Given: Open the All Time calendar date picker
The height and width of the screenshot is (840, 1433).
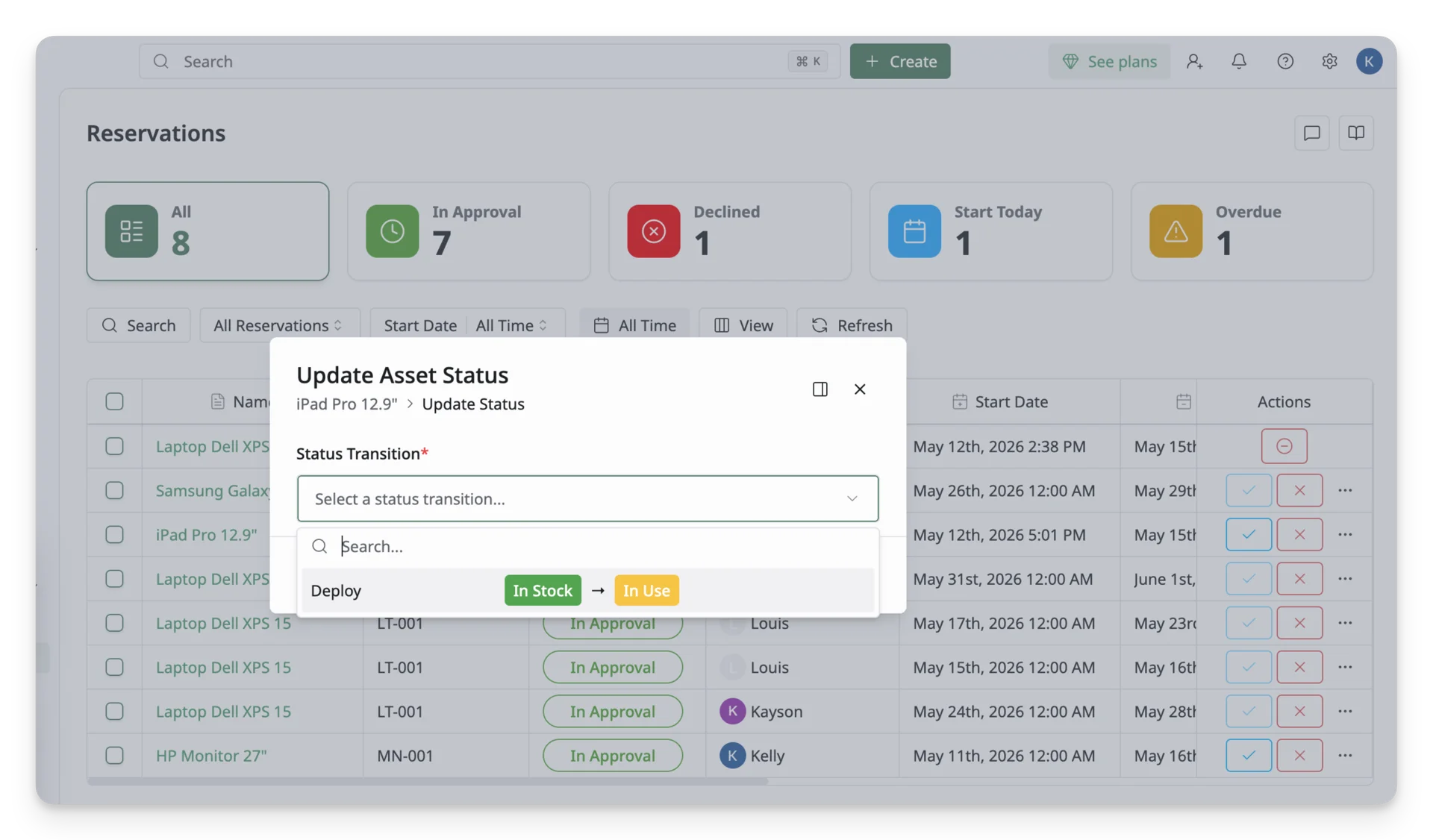Looking at the screenshot, I should click(x=634, y=325).
